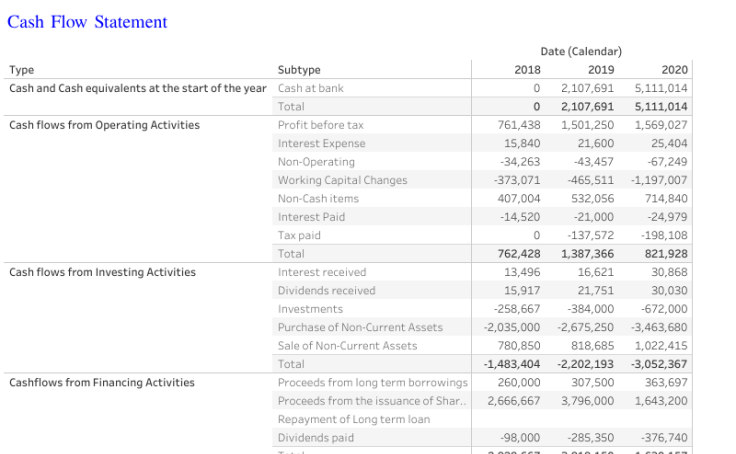Select the 2020 column header

point(675,70)
